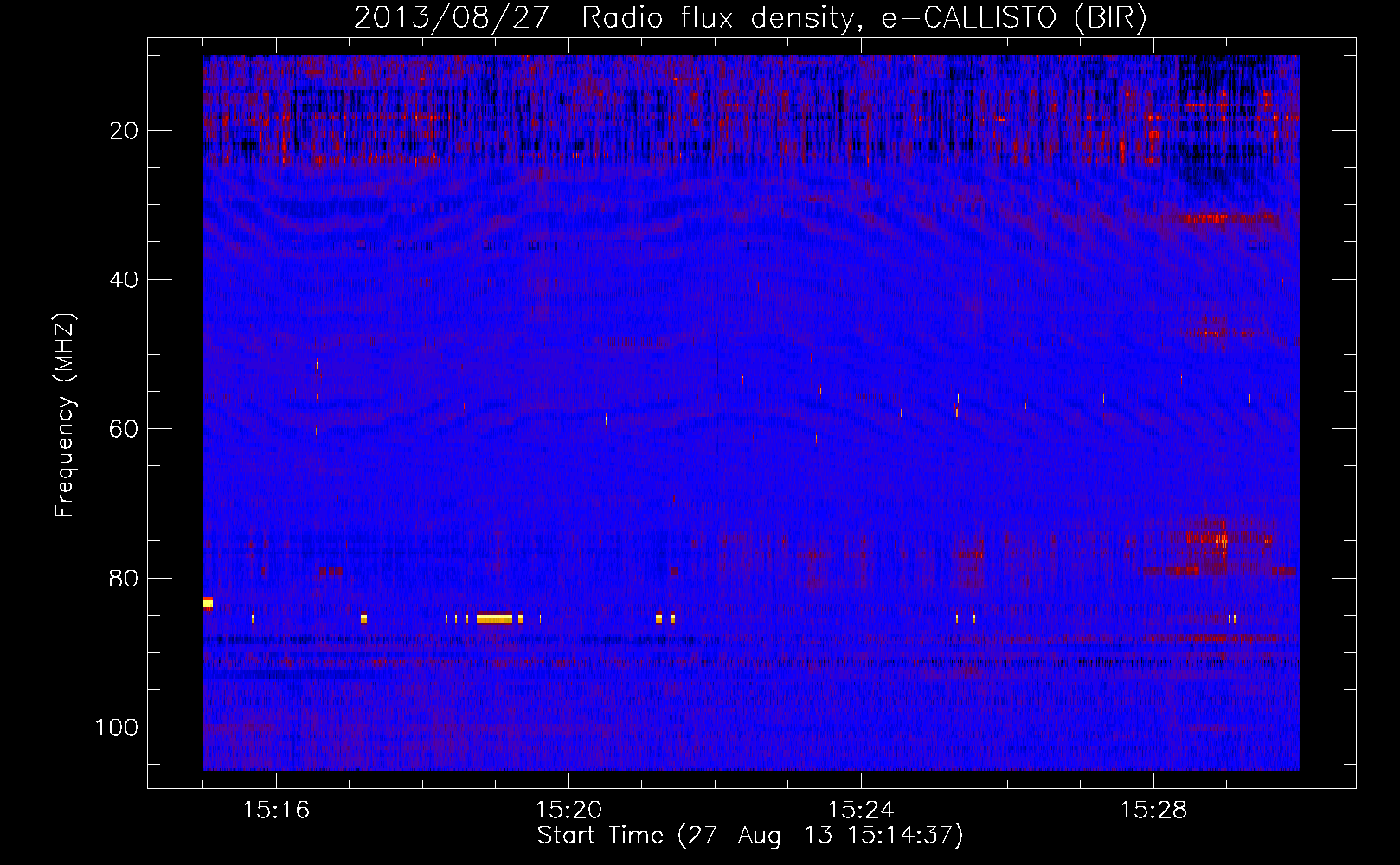Viewport: 1400px width, 865px height.
Task: Click the 15:16 time tick label
Action: click(x=276, y=810)
